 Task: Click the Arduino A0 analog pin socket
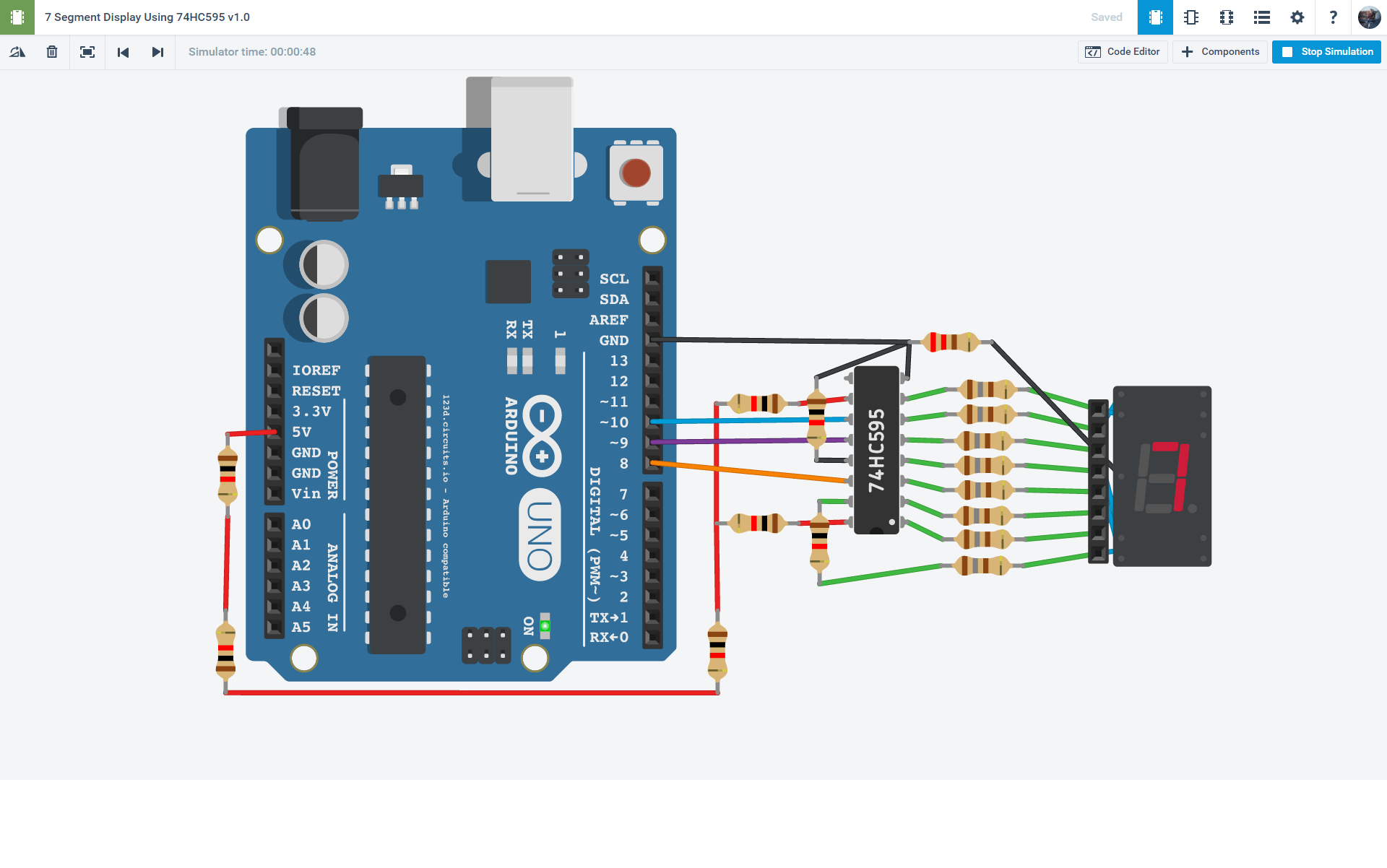point(275,524)
